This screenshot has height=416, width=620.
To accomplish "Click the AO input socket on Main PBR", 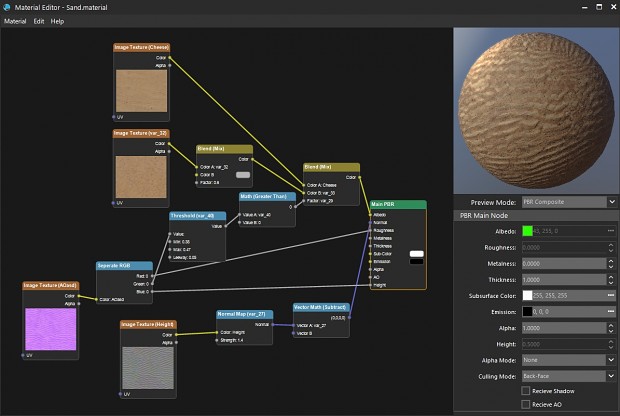I will pyautogui.click(x=370, y=277).
